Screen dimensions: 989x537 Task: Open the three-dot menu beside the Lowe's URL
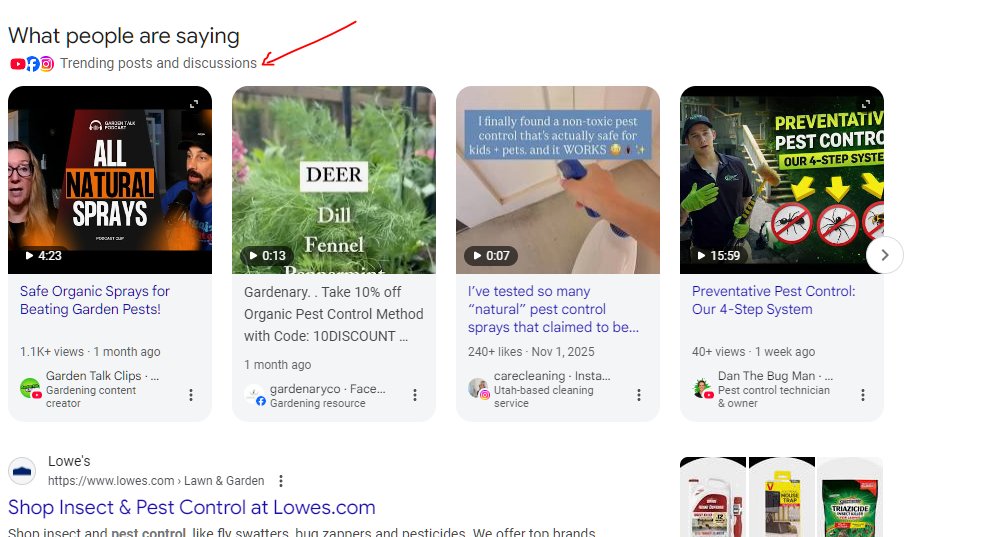281,481
